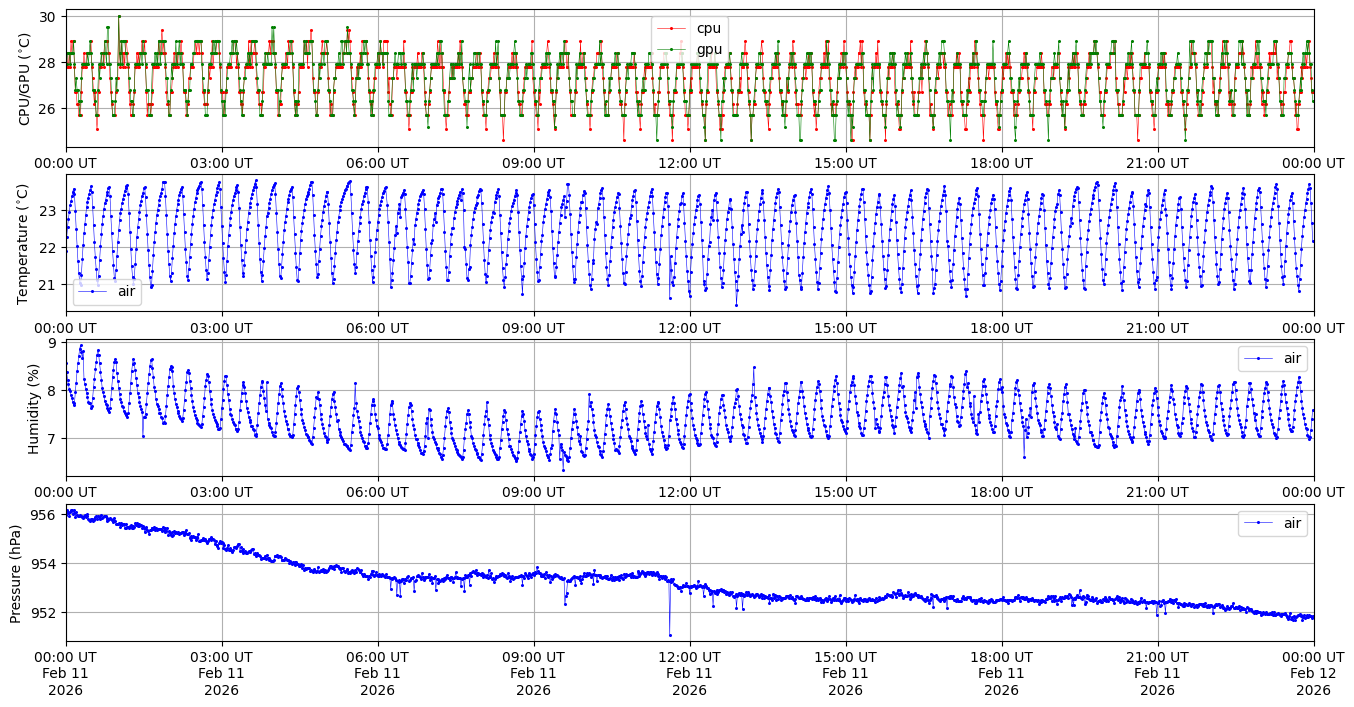
Task: Click the air legend in Pressure chart
Action: (1272, 523)
